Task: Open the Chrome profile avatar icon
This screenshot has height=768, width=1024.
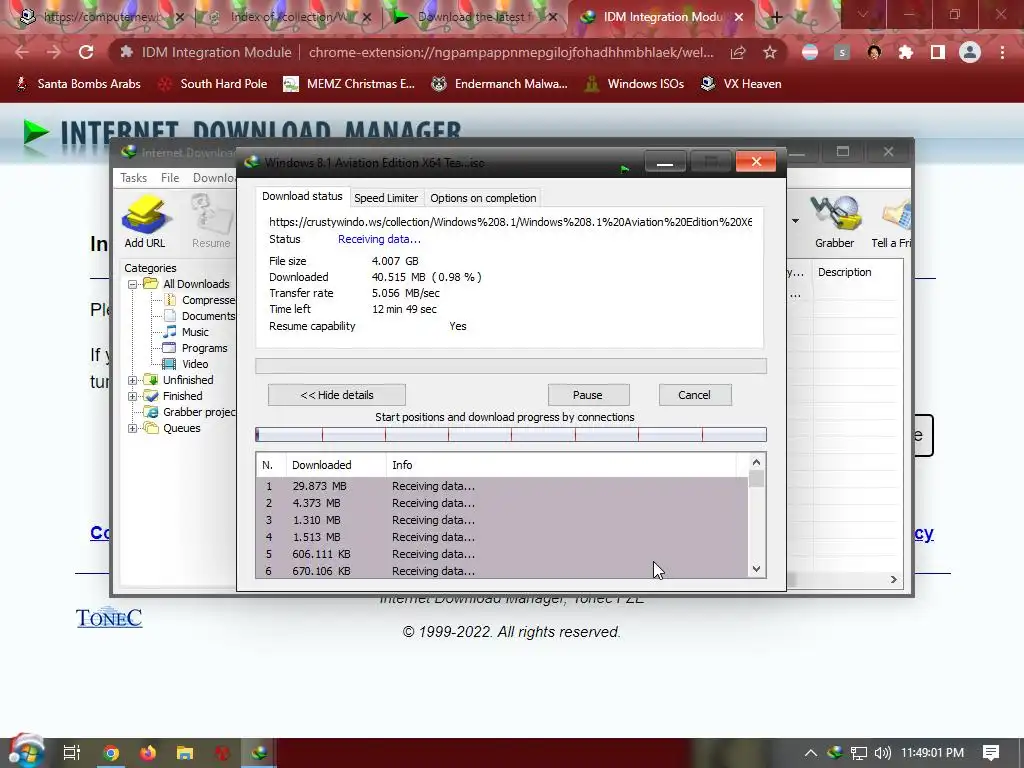Action: click(970, 52)
